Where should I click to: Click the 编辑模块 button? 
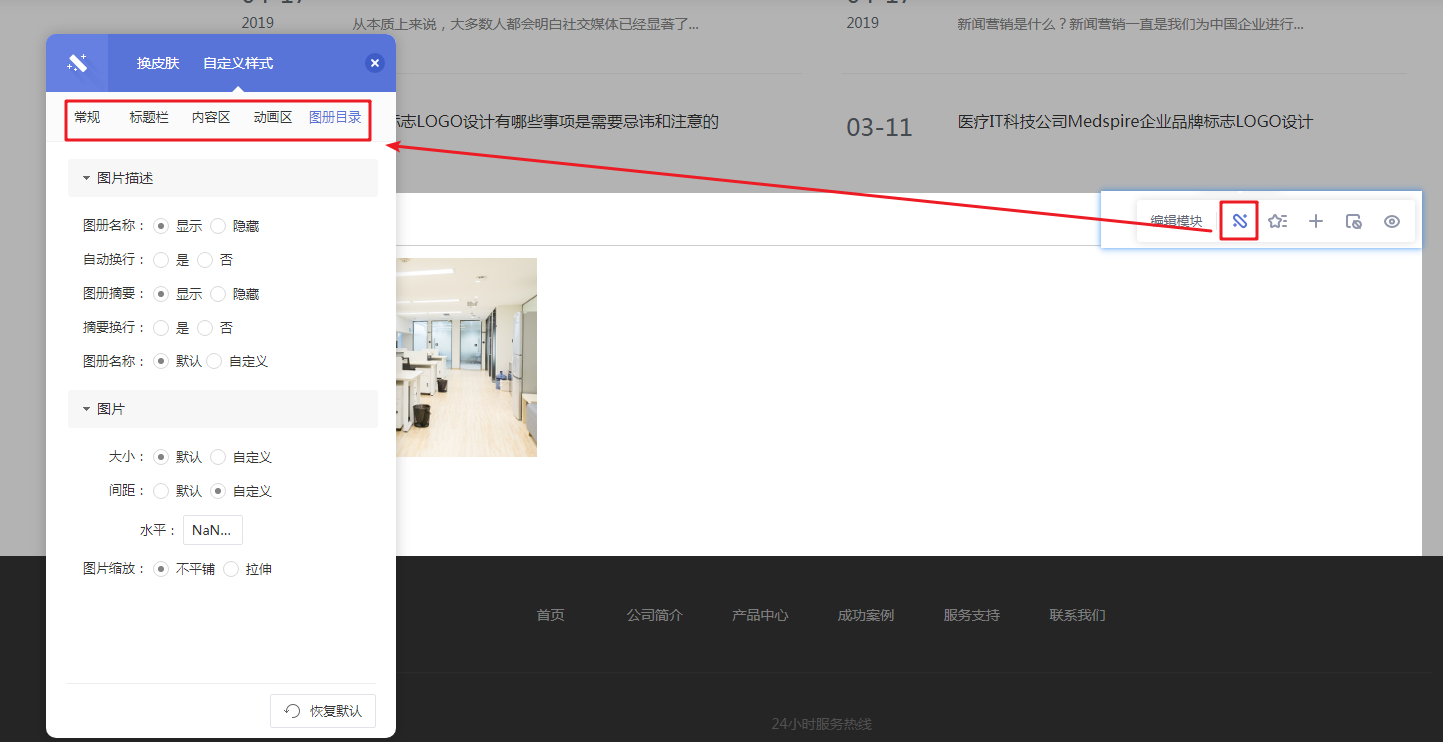1176,221
